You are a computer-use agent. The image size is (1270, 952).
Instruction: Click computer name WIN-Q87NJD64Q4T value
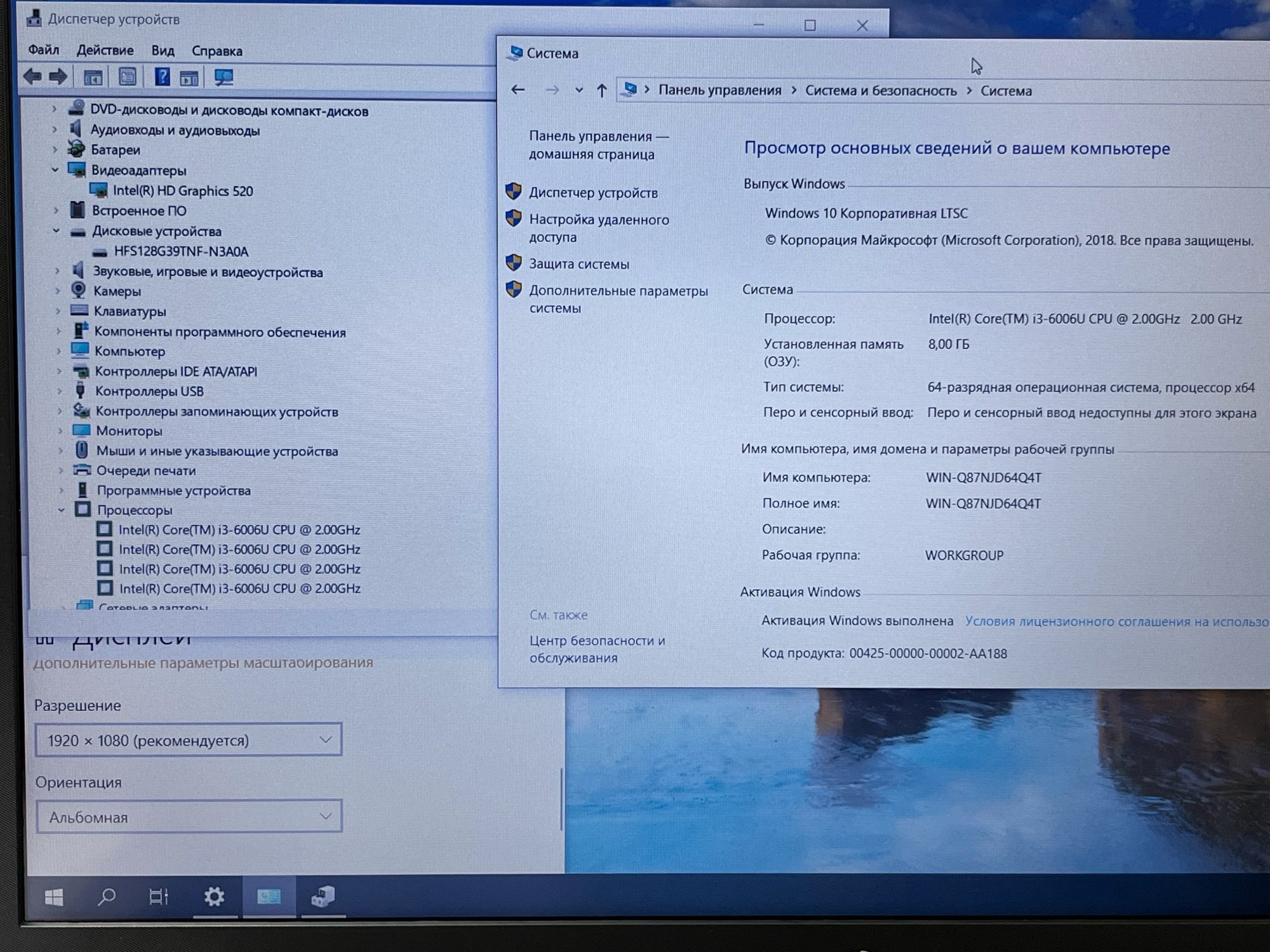point(984,477)
